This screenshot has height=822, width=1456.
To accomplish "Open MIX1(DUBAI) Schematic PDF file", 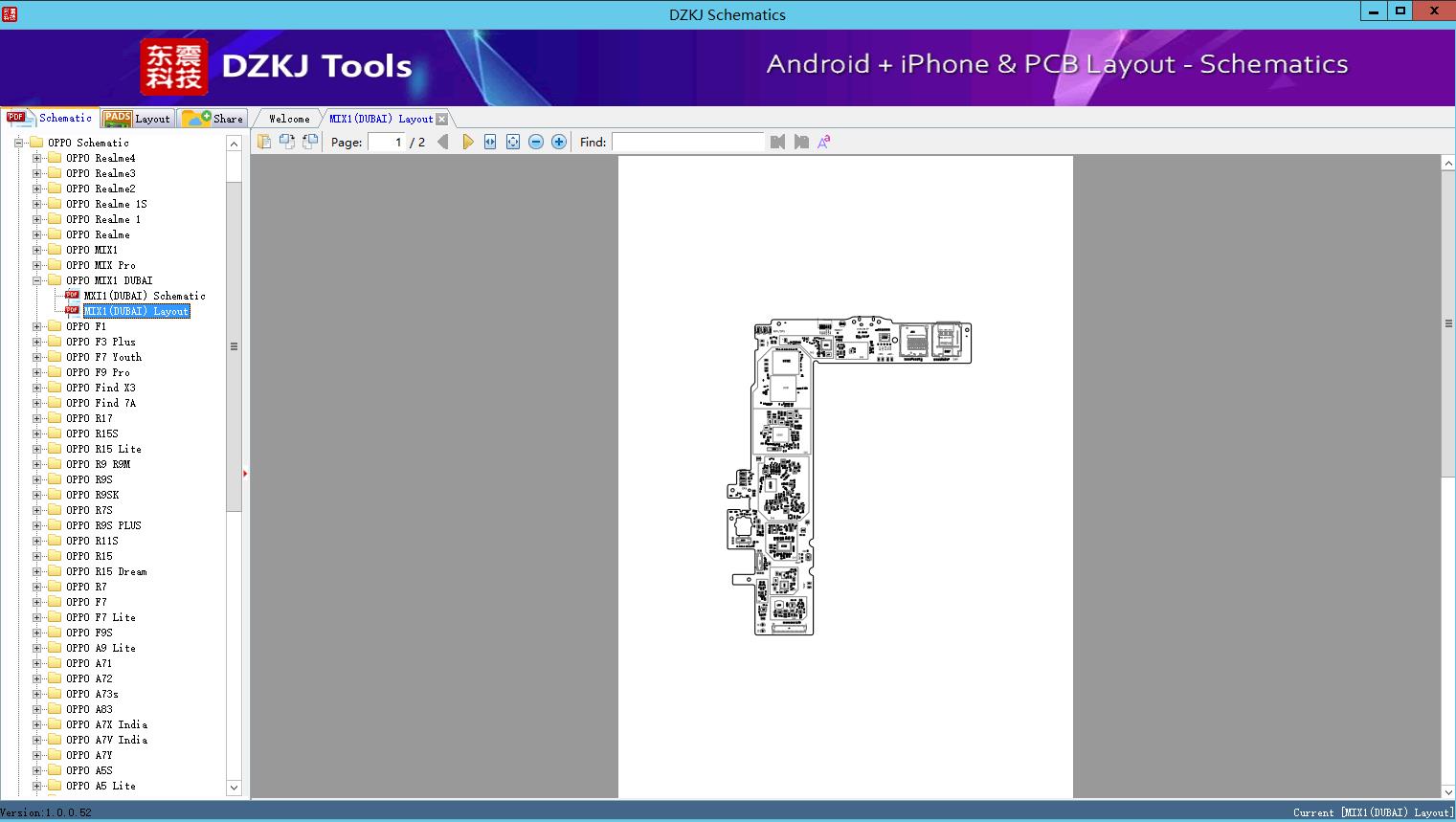I will tap(144, 296).
